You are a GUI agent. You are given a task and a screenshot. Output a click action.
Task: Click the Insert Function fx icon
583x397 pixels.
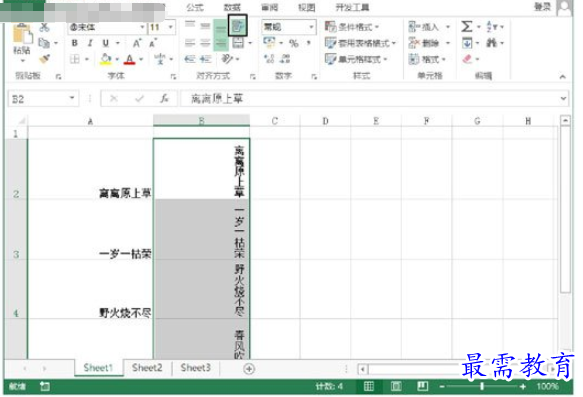click(164, 99)
